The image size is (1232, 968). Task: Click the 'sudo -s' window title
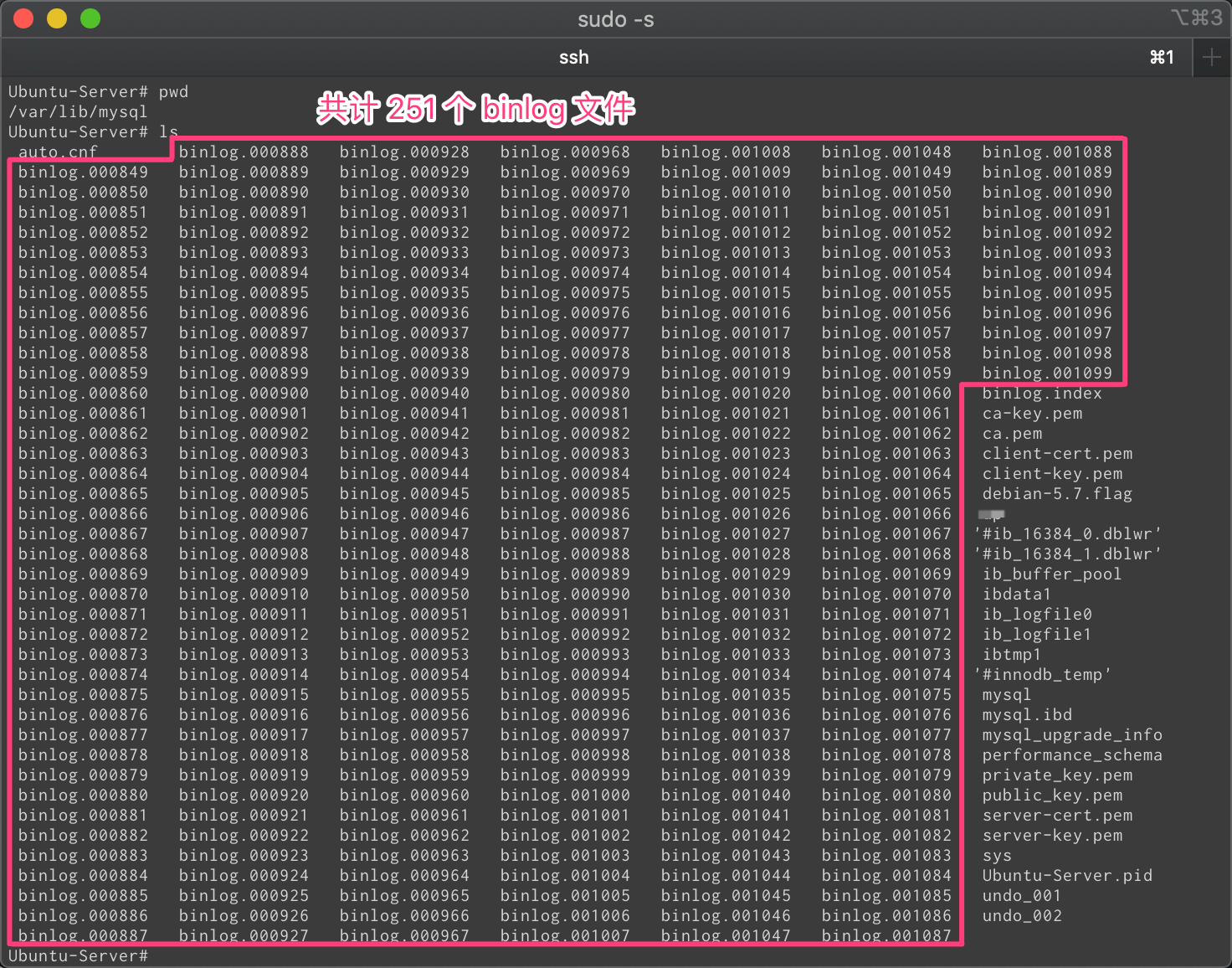pyautogui.click(x=616, y=18)
